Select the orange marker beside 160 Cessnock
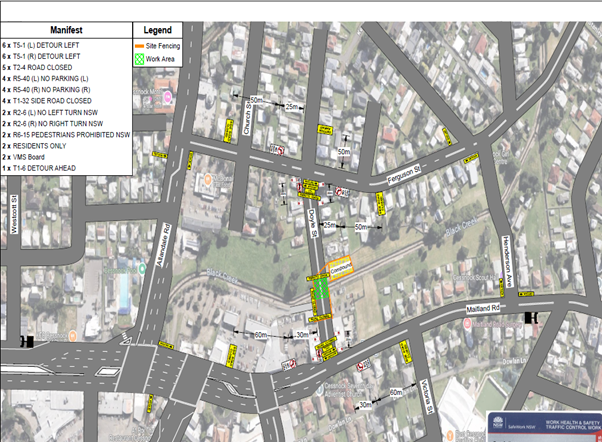 click(73, 337)
